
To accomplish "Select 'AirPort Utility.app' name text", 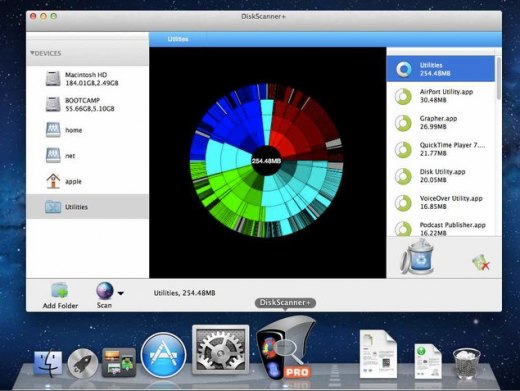I will point(446,92).
